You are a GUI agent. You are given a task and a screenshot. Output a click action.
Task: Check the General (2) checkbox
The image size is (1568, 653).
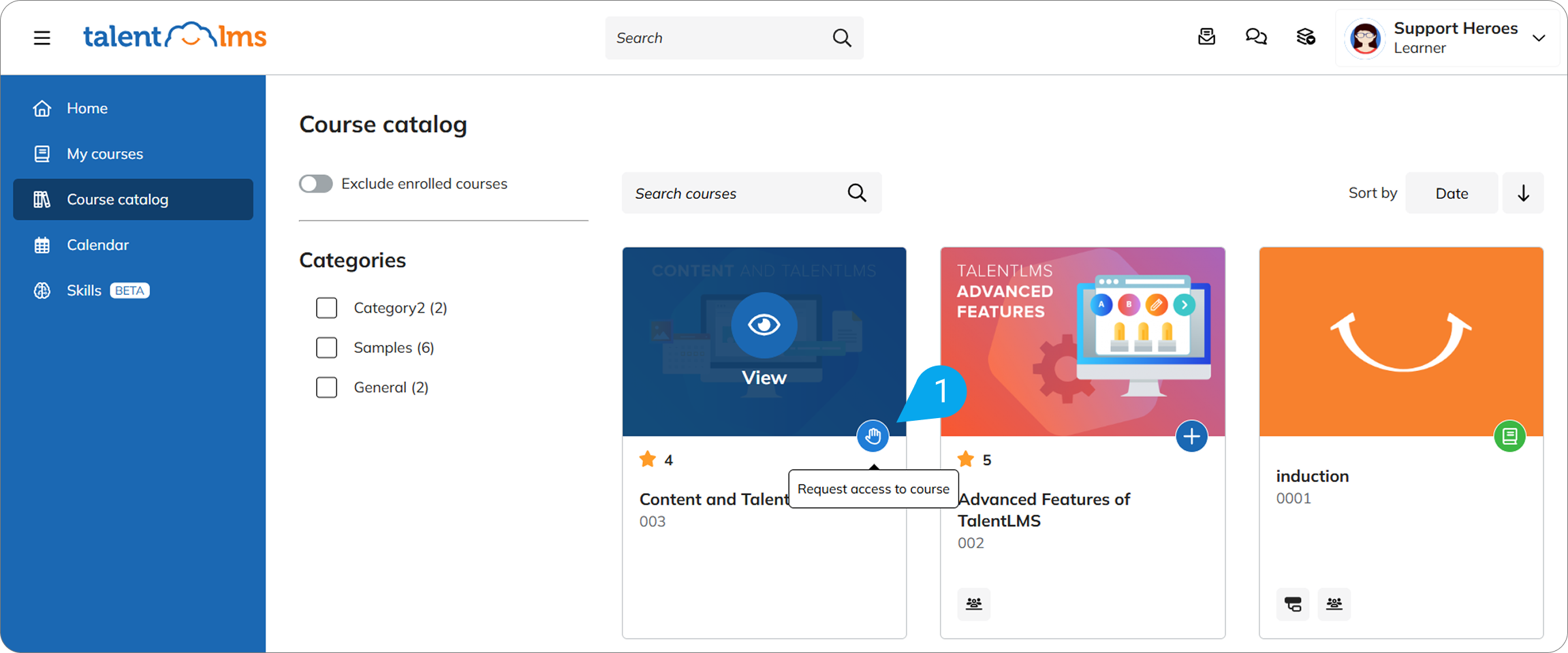(326, 387)
